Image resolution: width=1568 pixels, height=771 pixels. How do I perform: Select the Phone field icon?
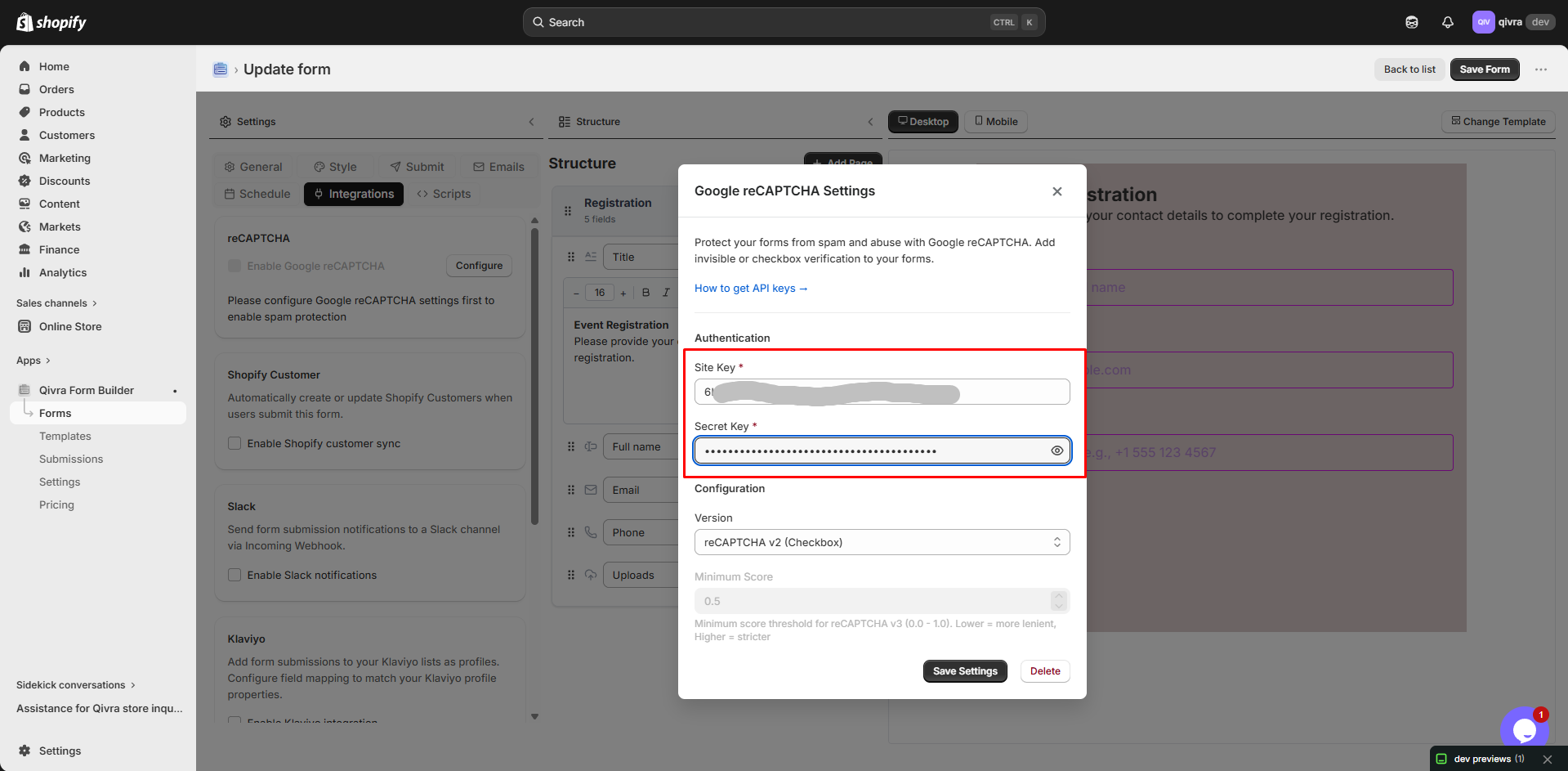pos(591,532)
